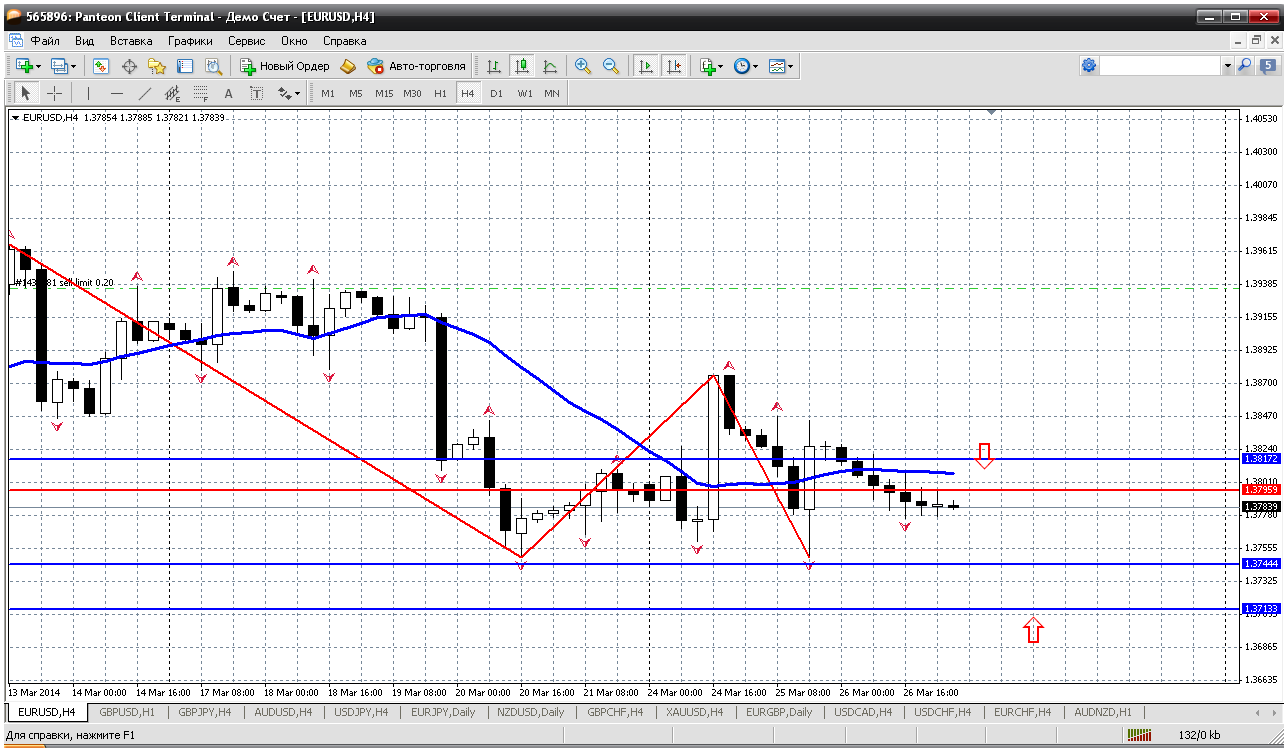
Task: Switch to the GBPUSD,H1 chart tab
Action: coord(127,712)
